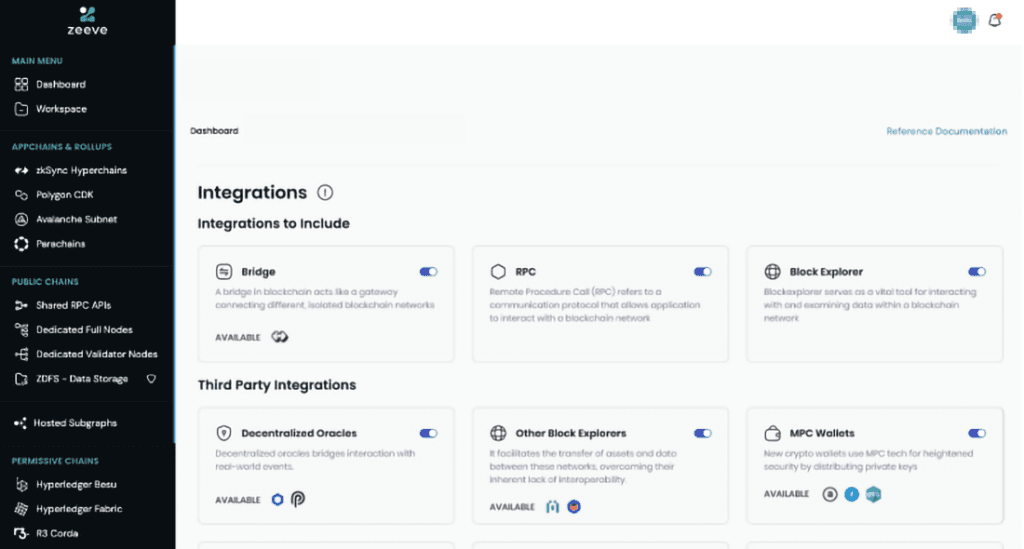Click the Parachains icon
The height and width of the screenshot is (549, 1024).
coord(22,243)
